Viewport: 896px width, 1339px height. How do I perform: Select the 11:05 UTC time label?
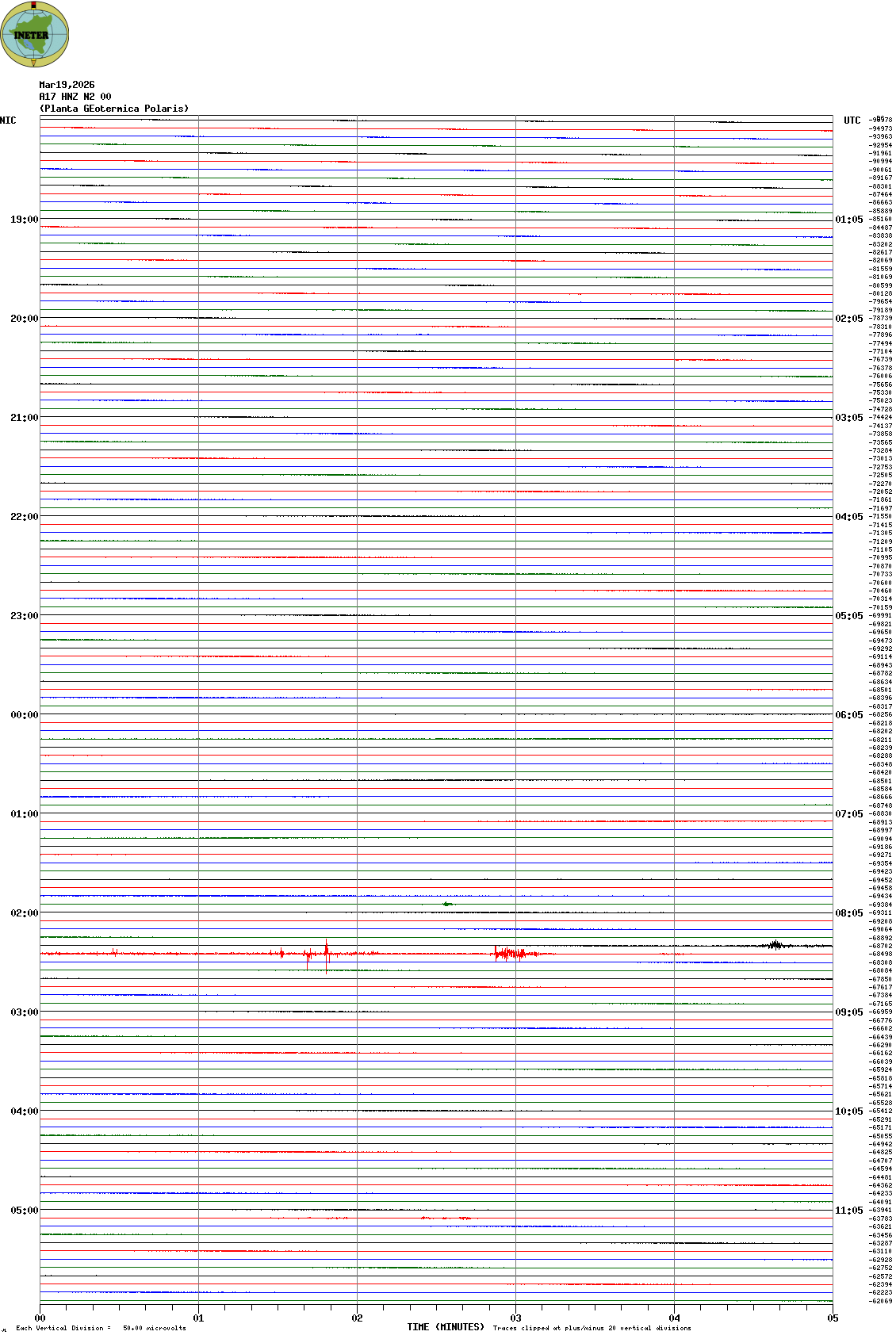click(848, 1211)
